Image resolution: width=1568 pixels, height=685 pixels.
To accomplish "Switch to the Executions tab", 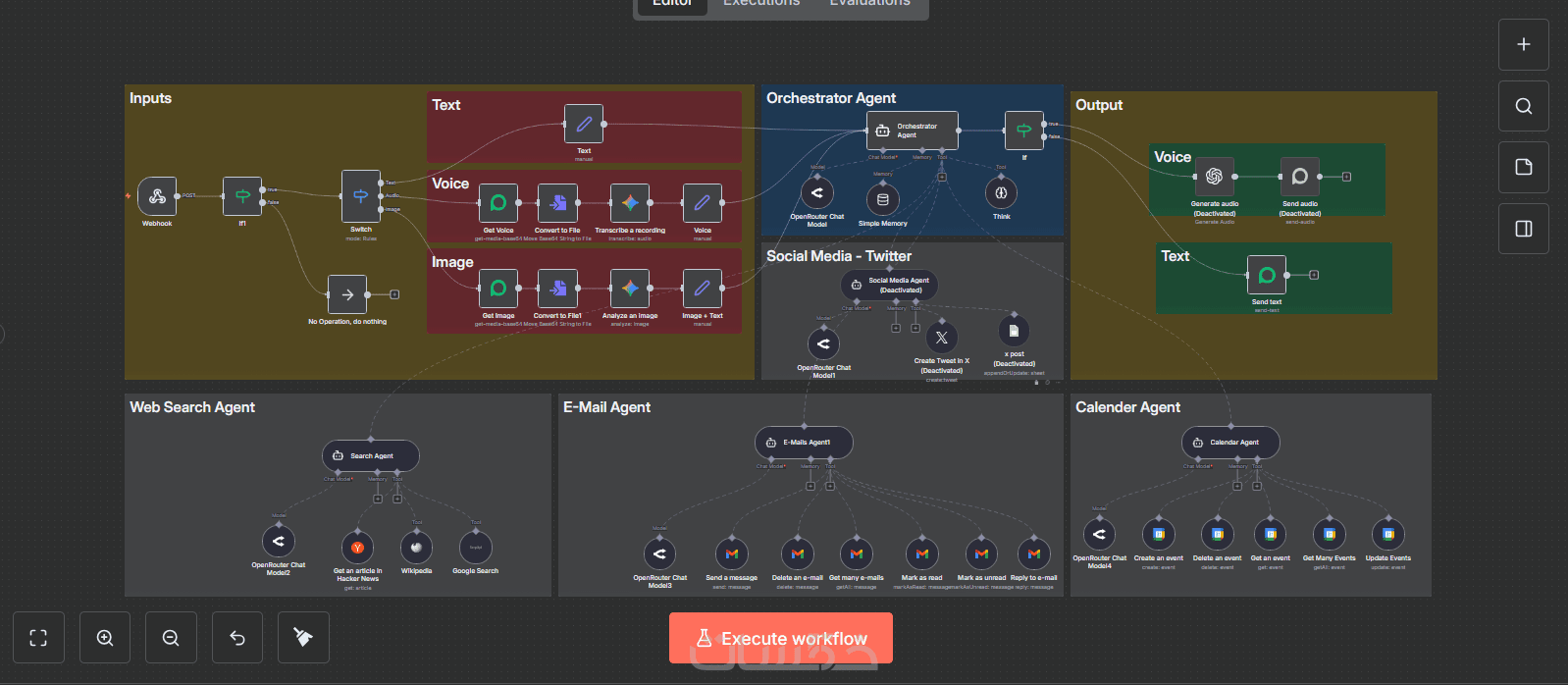I will [x=761, y=4].
